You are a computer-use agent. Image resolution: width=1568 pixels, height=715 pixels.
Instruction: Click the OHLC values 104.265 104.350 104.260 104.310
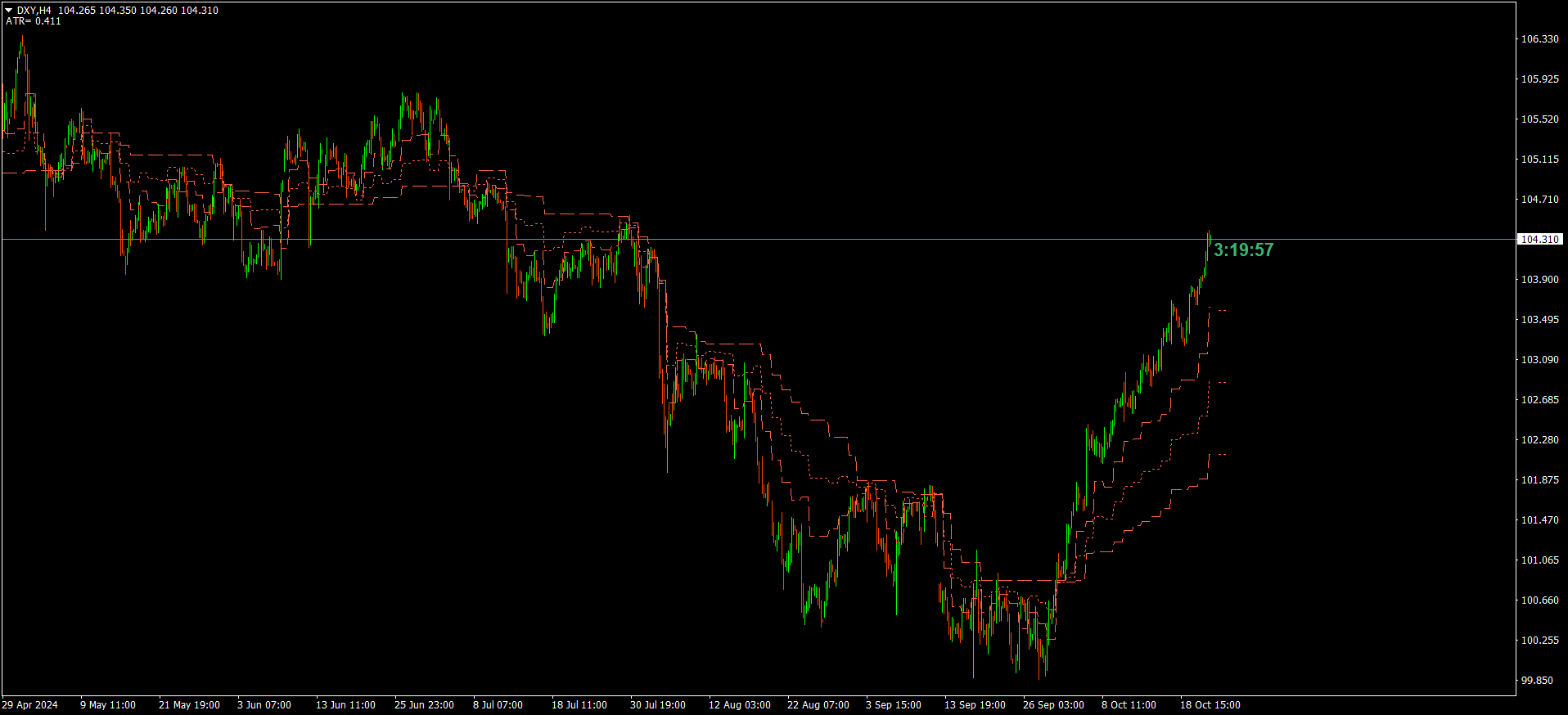click(x=138, y=11)
